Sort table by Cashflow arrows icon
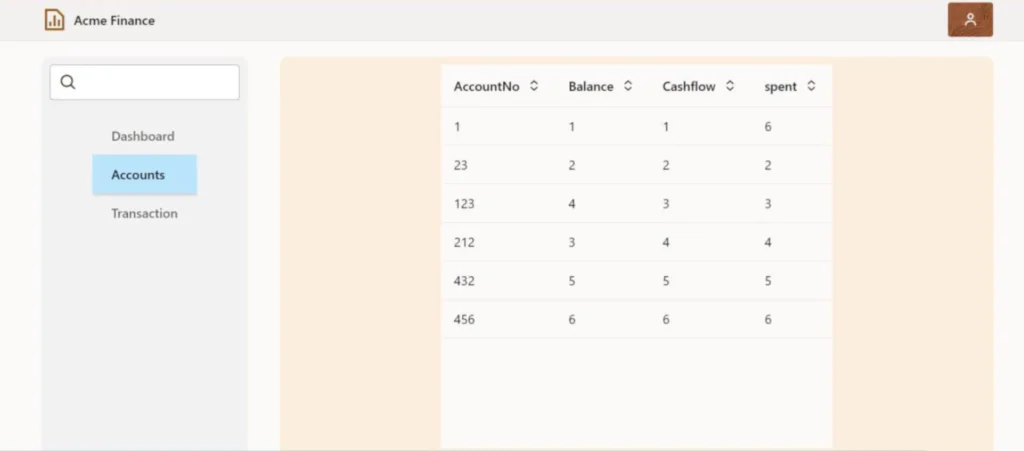 (x=730, y=86)
